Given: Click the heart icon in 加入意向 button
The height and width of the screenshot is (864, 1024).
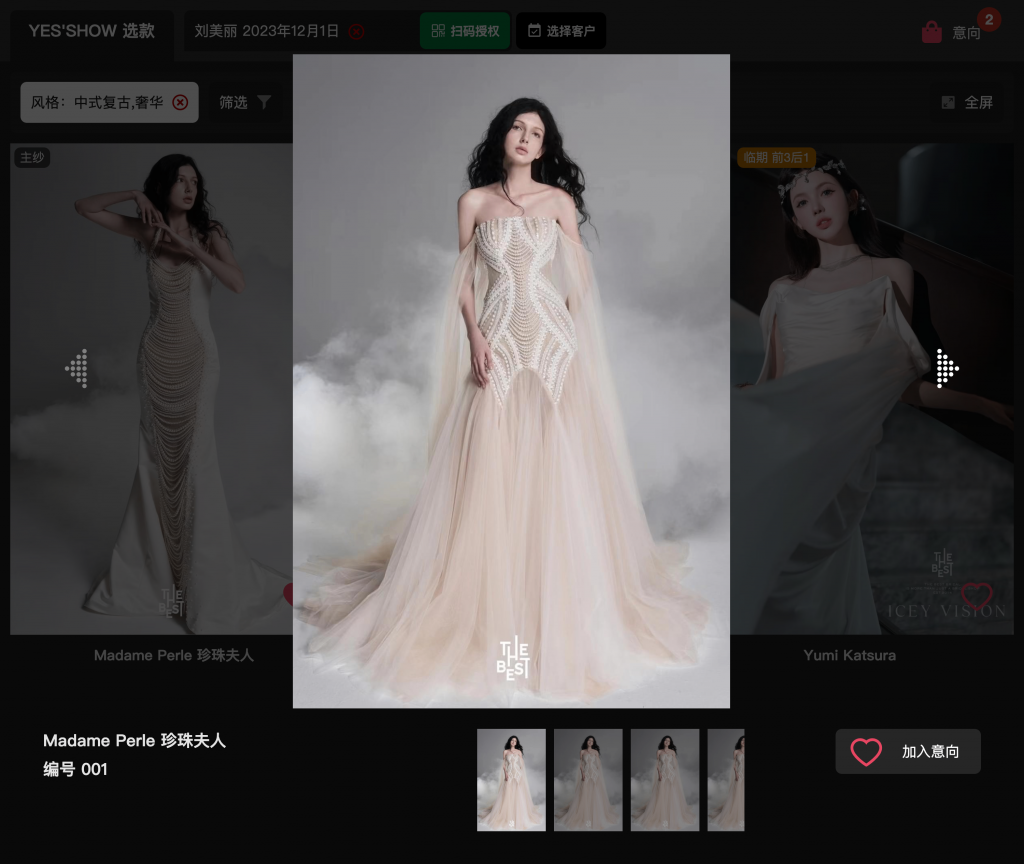Looking at the screenshot, I should (x=866, y=752).
